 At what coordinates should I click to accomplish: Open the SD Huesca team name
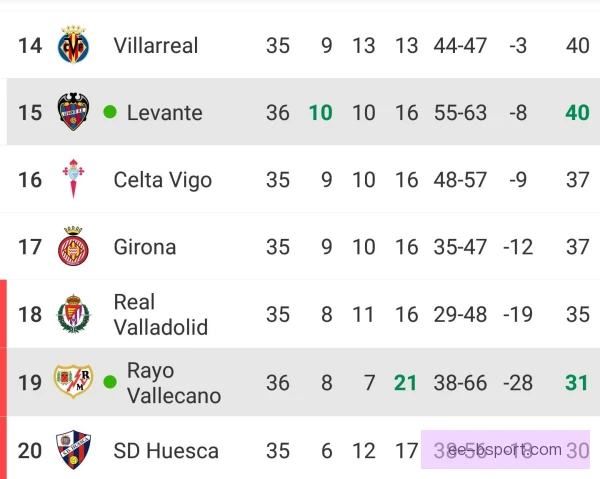point(166,451)
